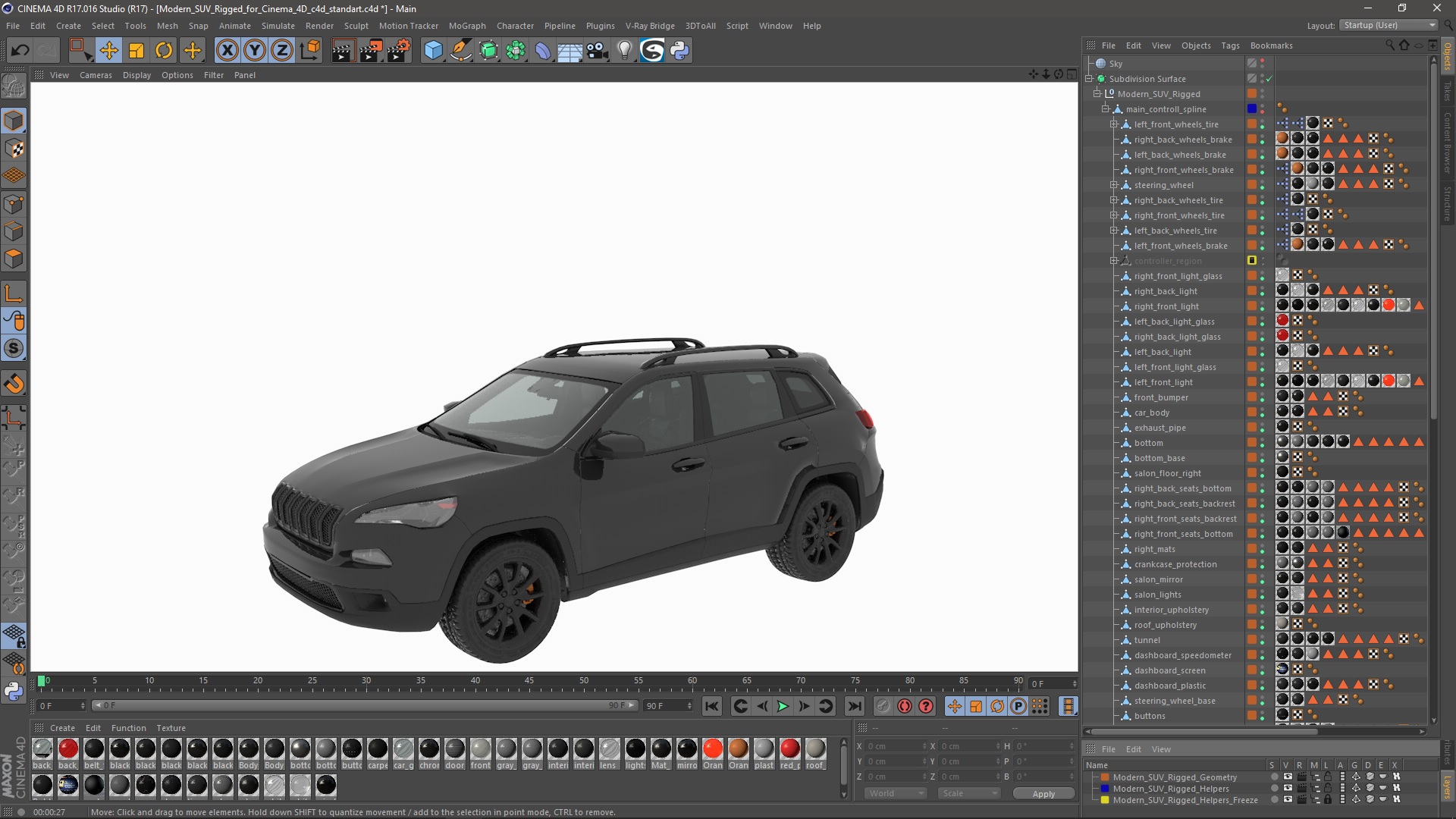The height and width of the screenshot is (819, 1456).
Task: Open the viewport Options menu
Action: (177, 75)
